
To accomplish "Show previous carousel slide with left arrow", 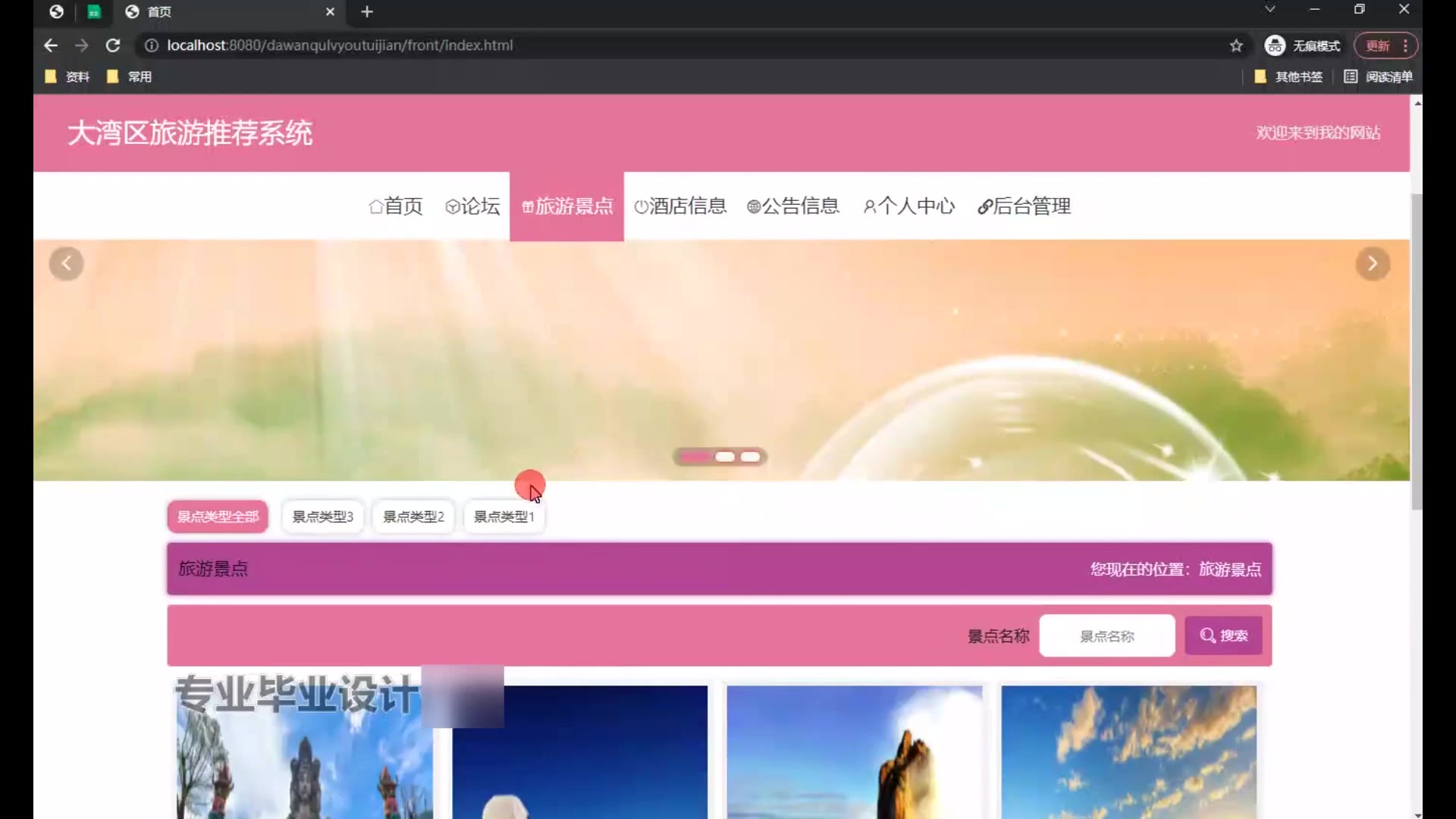I will [67, 264].
